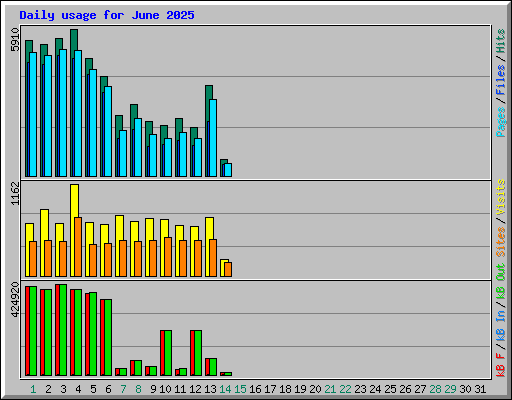The image size is (512, 400).
Task: Select day 18 on the x-axis
Action: pos(285,389)
